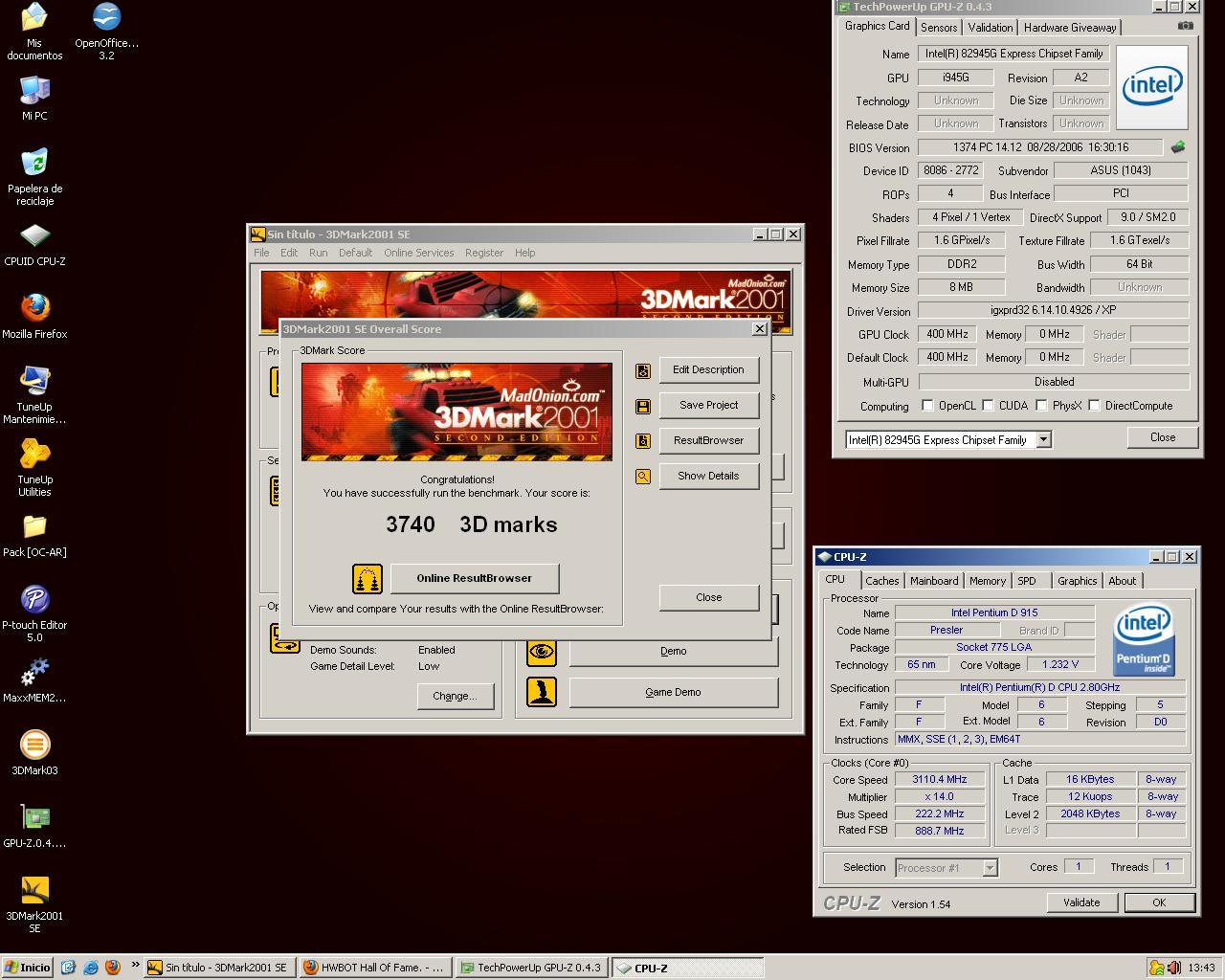Image resolution: width=1225 pixels, height=980 pixels.
Task: Select the MaxxMEM2 desktop icon
Action: (x=34, y=680)
